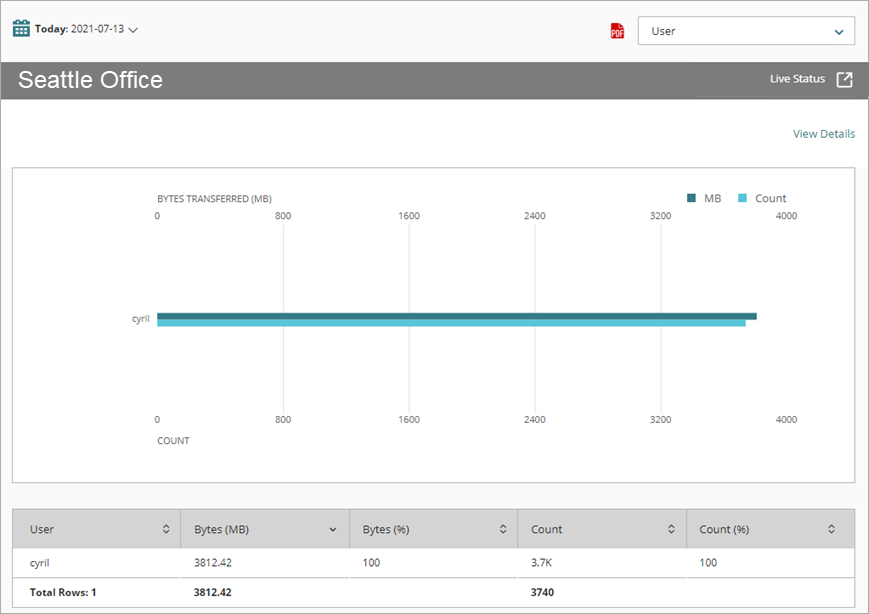Viewport: 869px width, 614px height.
Task: Click the calendar icon beside Today
Action: tap(21, 28)
